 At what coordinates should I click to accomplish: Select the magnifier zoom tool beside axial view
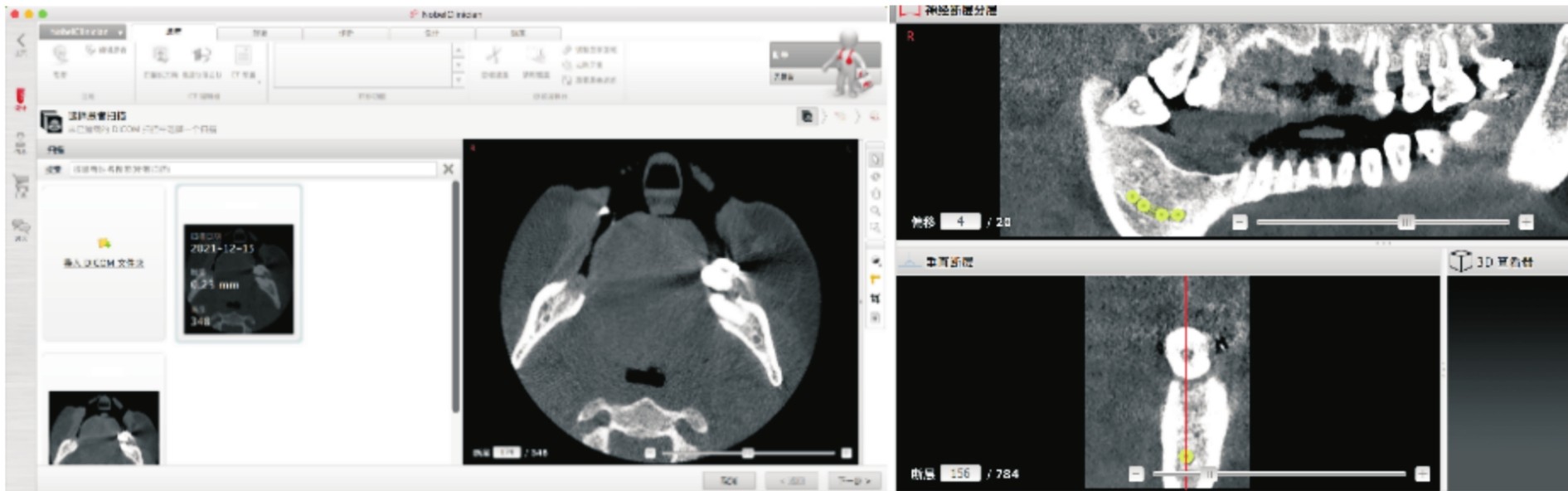coord(875,211)
